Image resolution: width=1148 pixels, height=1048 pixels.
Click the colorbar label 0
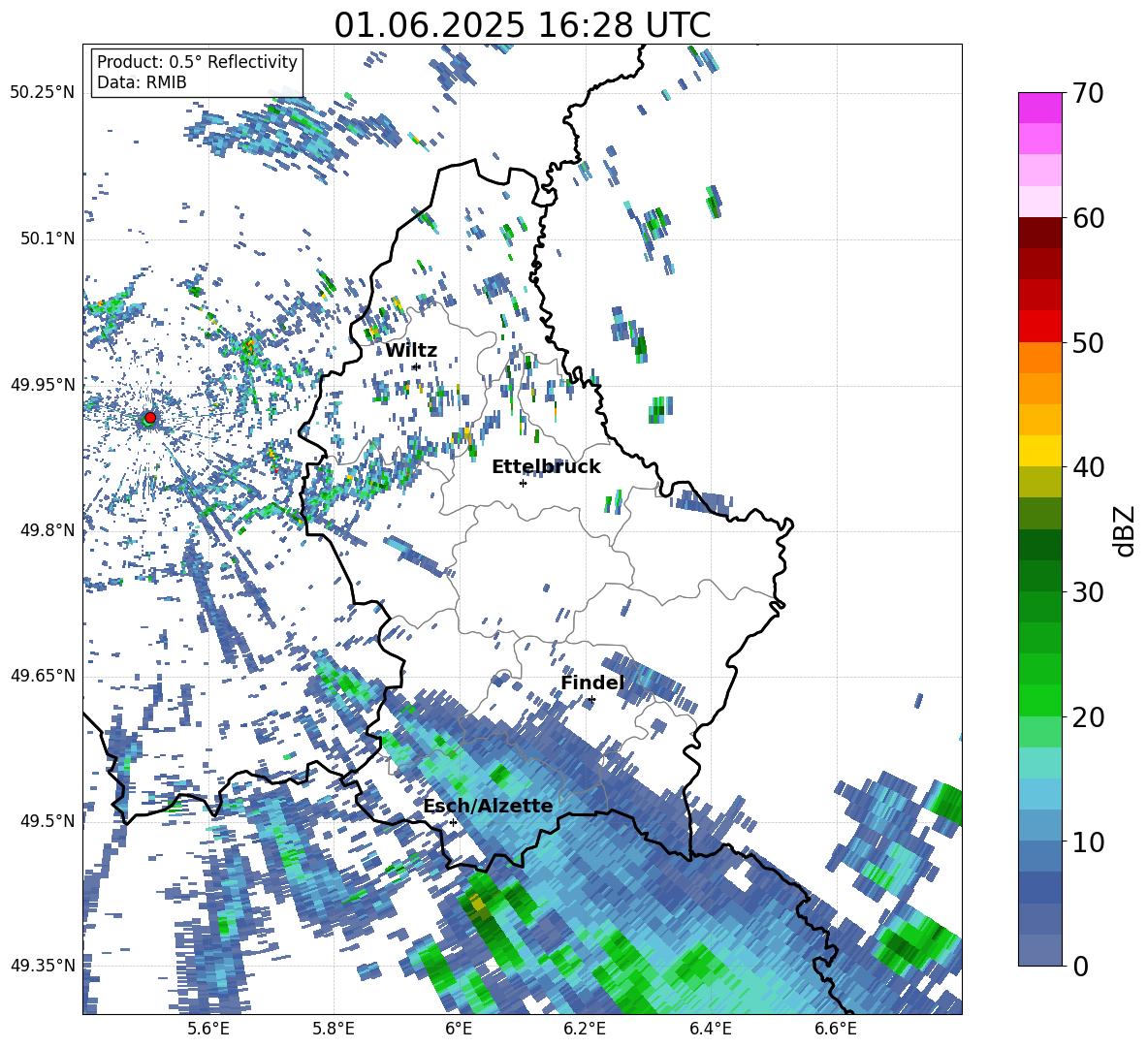(1080, 966)
